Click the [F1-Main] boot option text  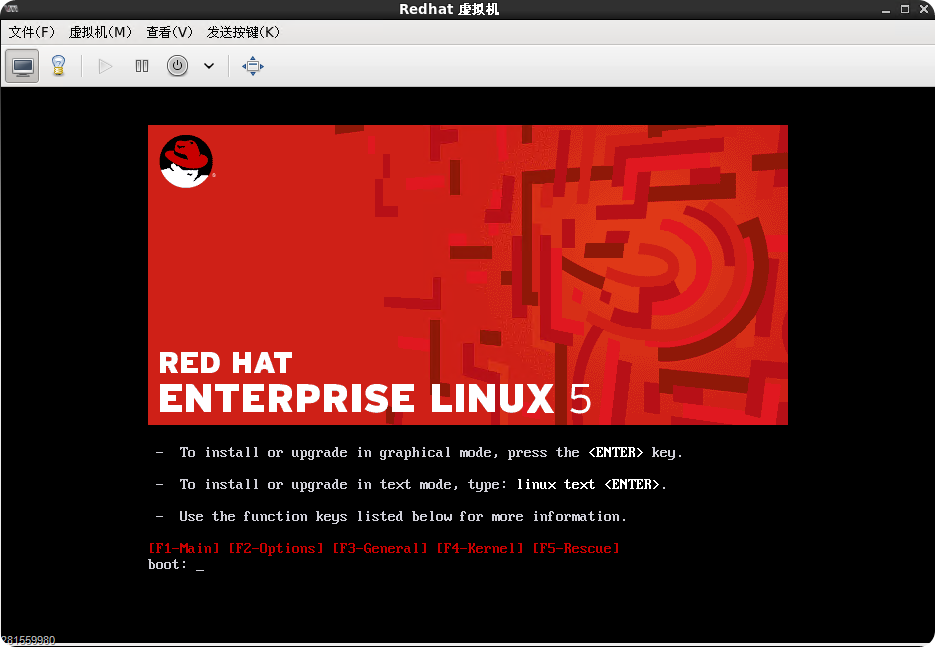[x=184, y=549]
